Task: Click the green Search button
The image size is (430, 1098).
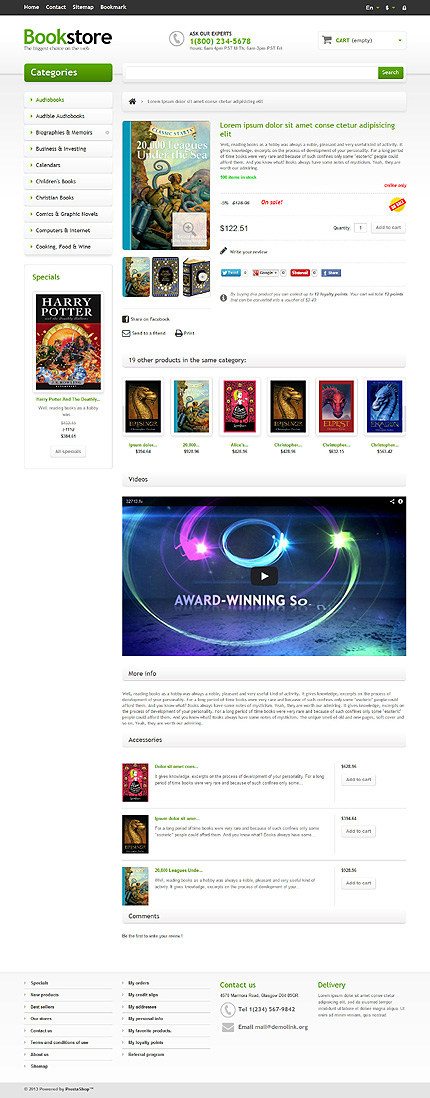Action: point(391,72)
